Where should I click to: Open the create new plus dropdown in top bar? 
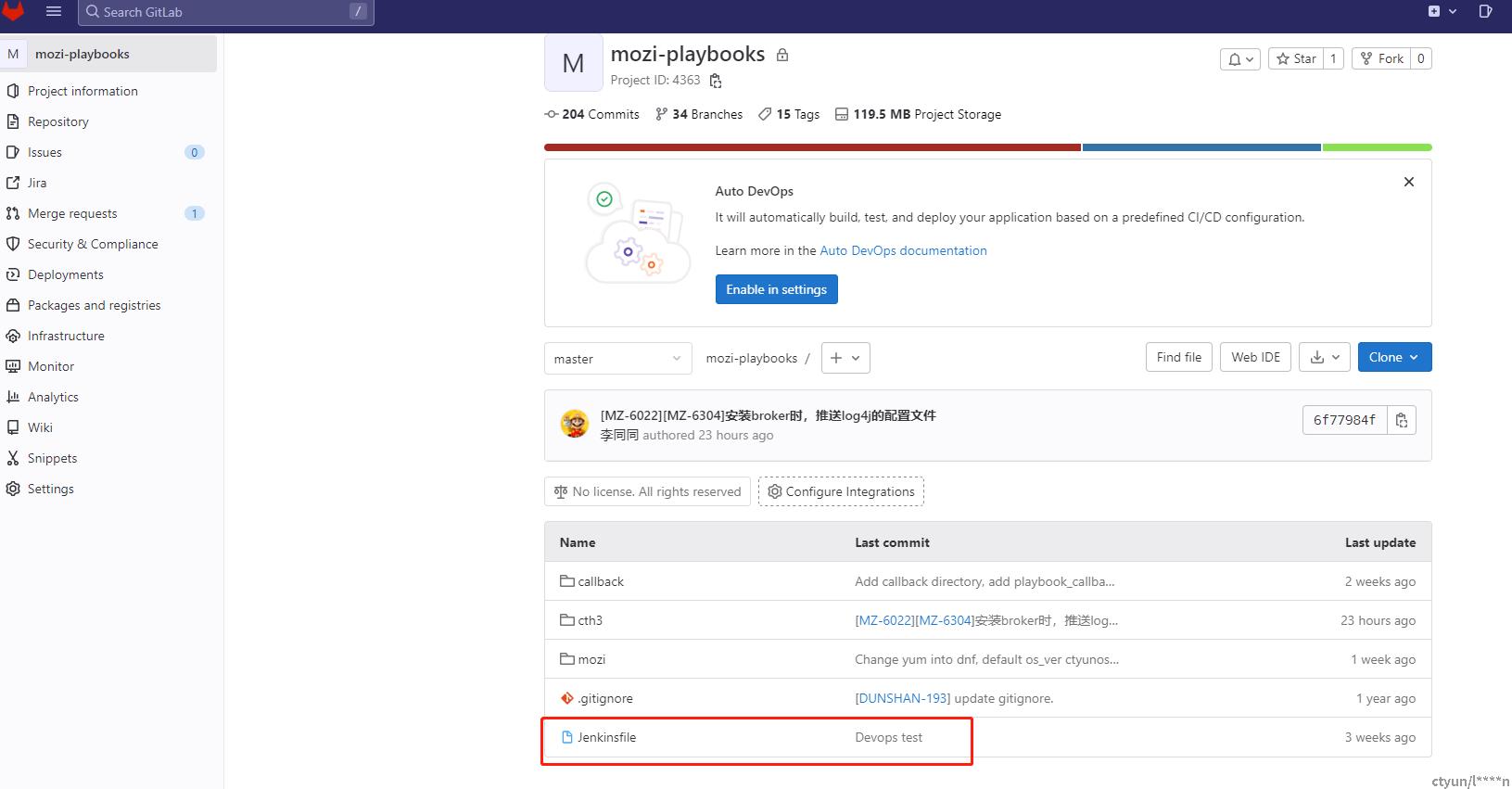click(1442, 11)
